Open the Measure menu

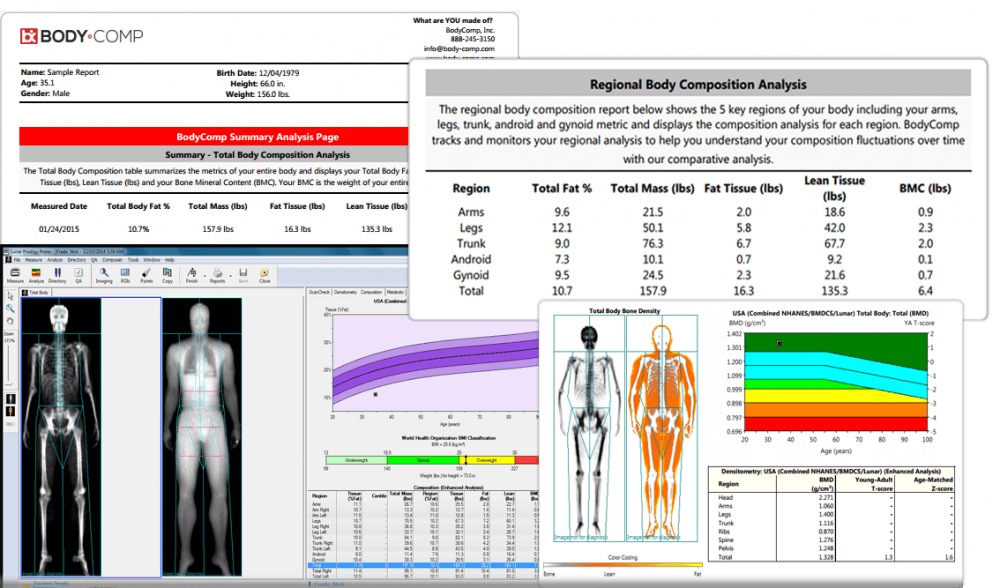pos(34,260)
